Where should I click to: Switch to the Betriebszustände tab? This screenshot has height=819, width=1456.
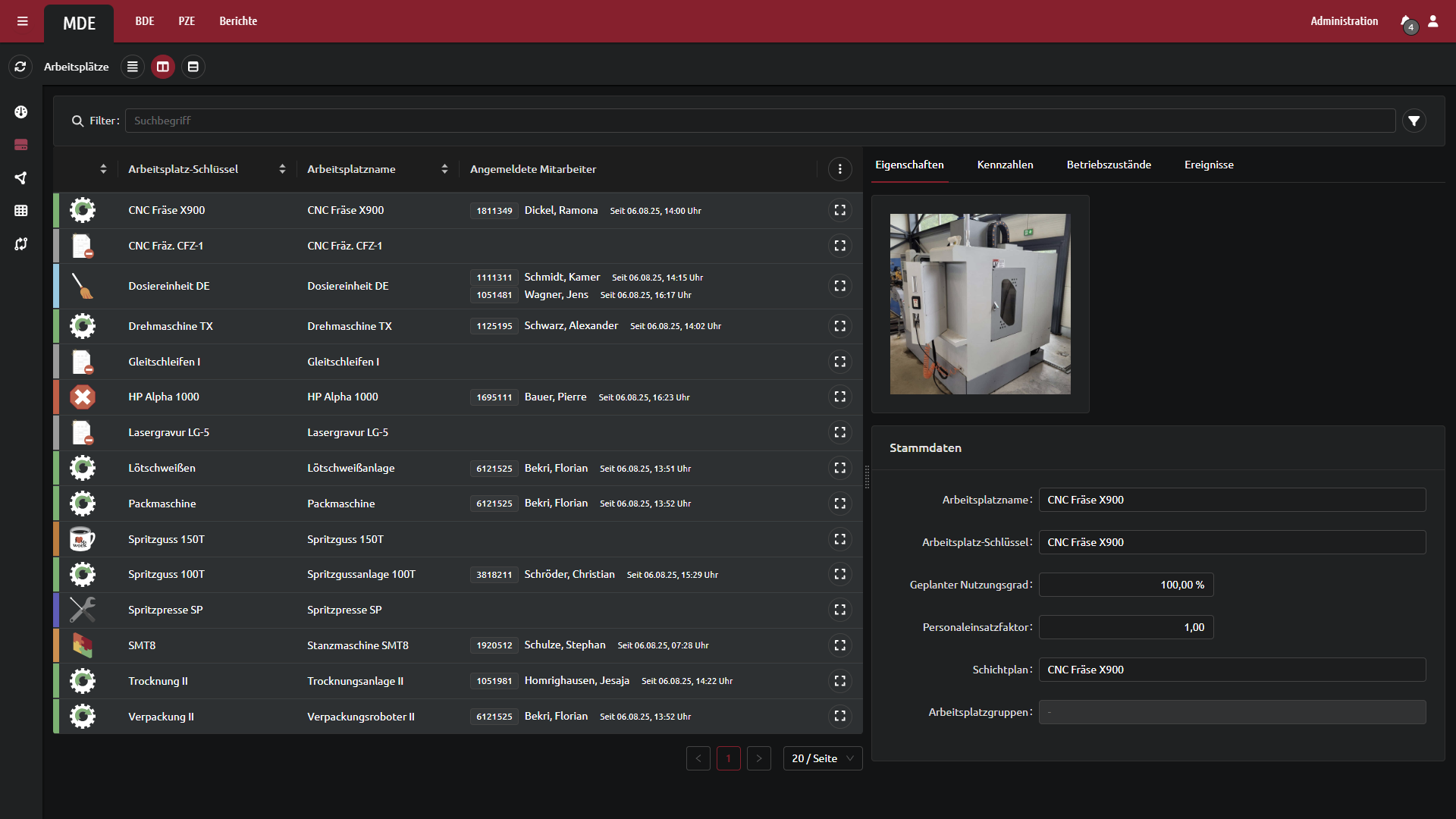tap(1109, 165)
